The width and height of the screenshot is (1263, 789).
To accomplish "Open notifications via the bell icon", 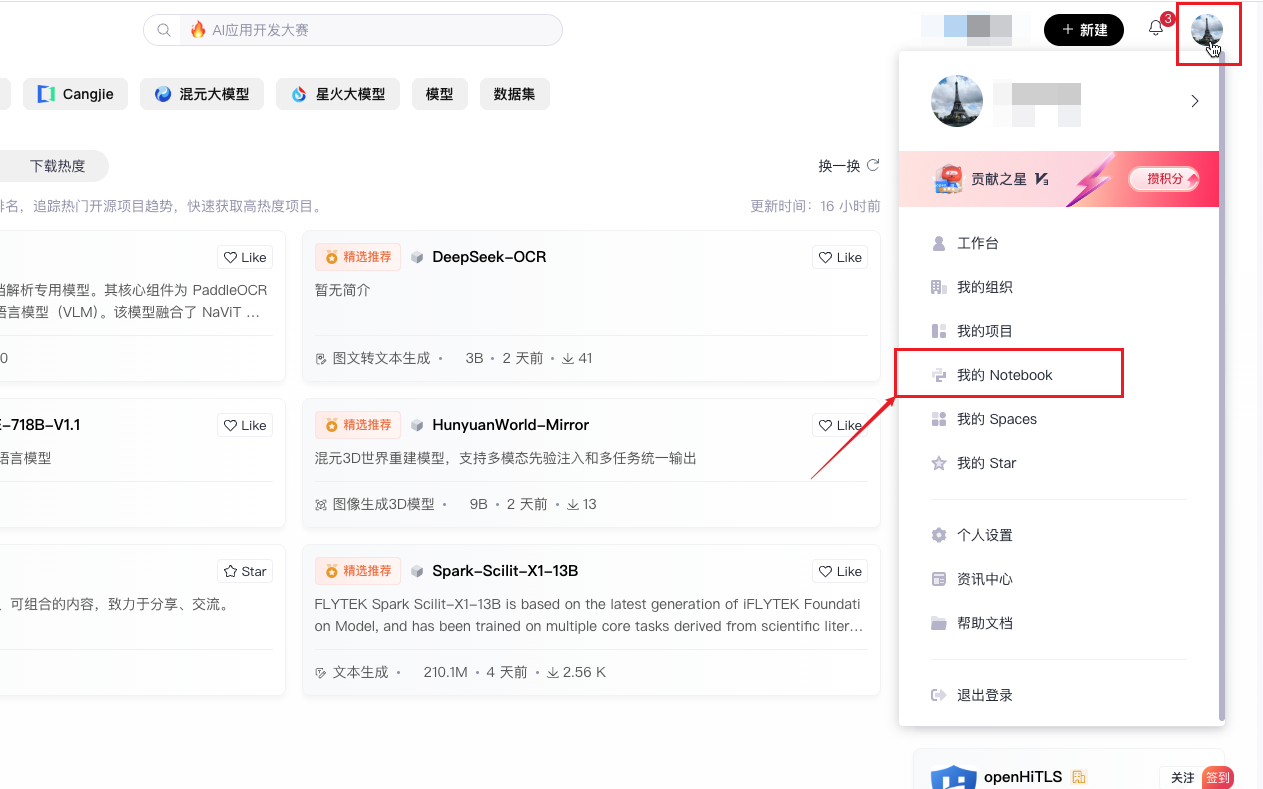I will tap(1156, 29).
